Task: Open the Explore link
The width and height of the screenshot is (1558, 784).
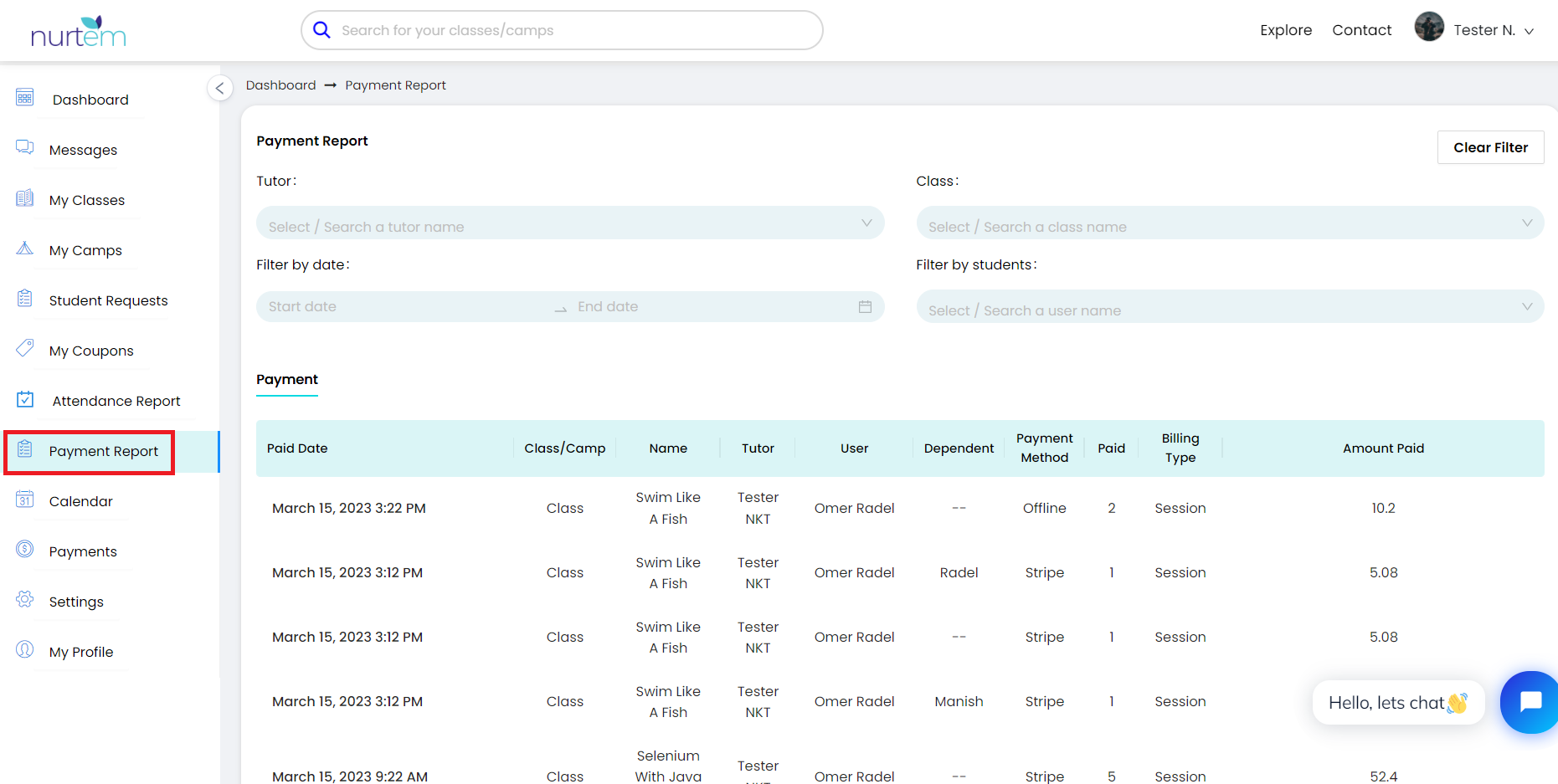Action: (1285, 30)
